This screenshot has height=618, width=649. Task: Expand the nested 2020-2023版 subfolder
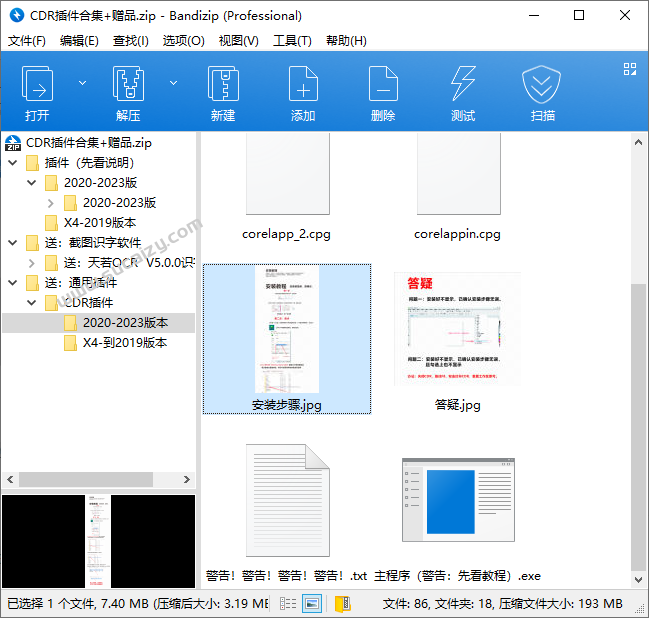click(x=52, y=203)
